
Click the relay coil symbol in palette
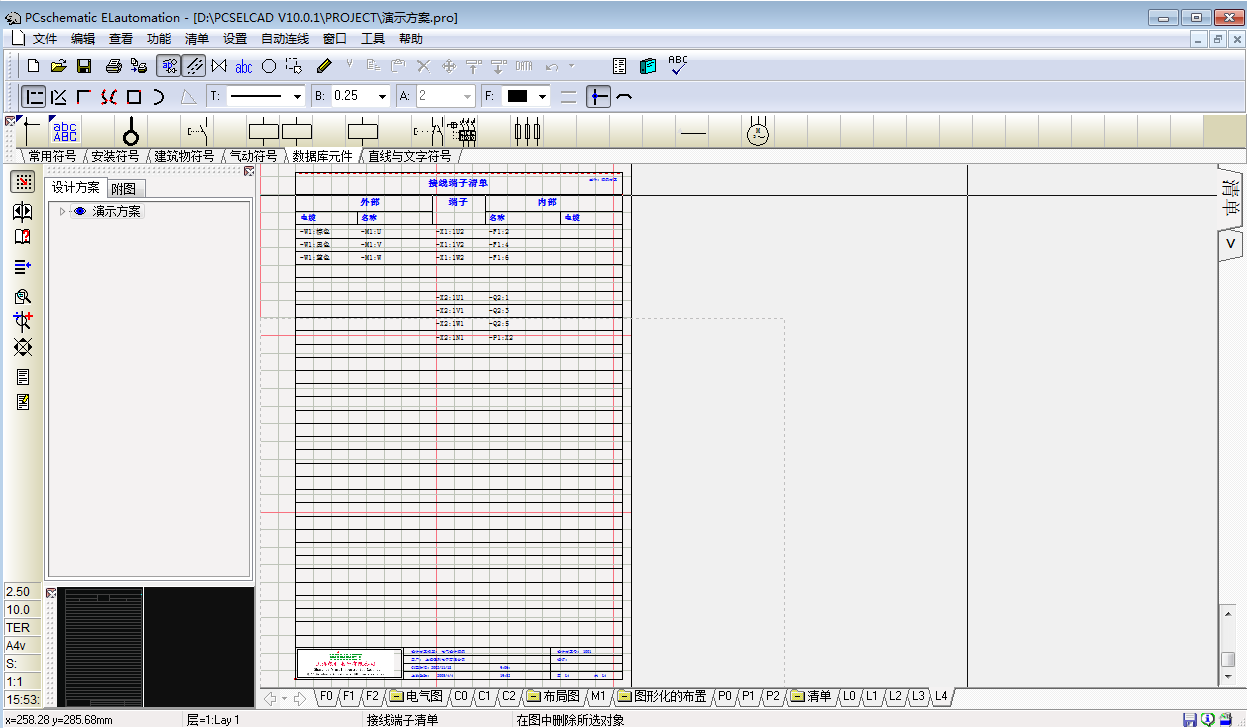(x=362, y=131)
